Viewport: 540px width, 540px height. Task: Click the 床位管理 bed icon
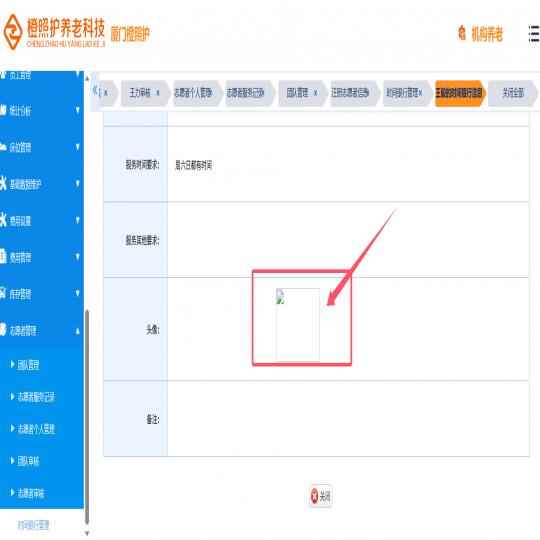pos(3,147)
